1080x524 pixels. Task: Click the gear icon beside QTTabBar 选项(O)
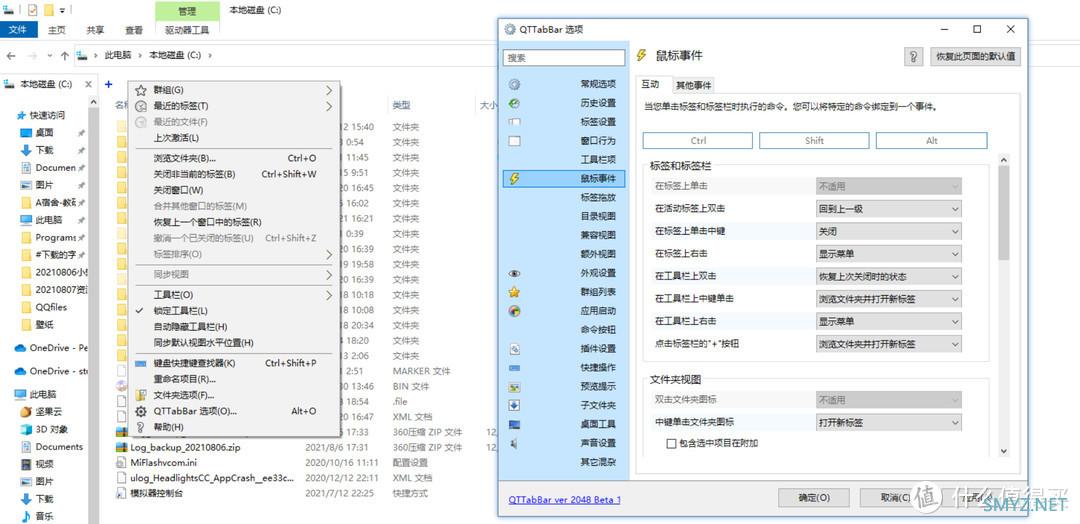point(141,411)
